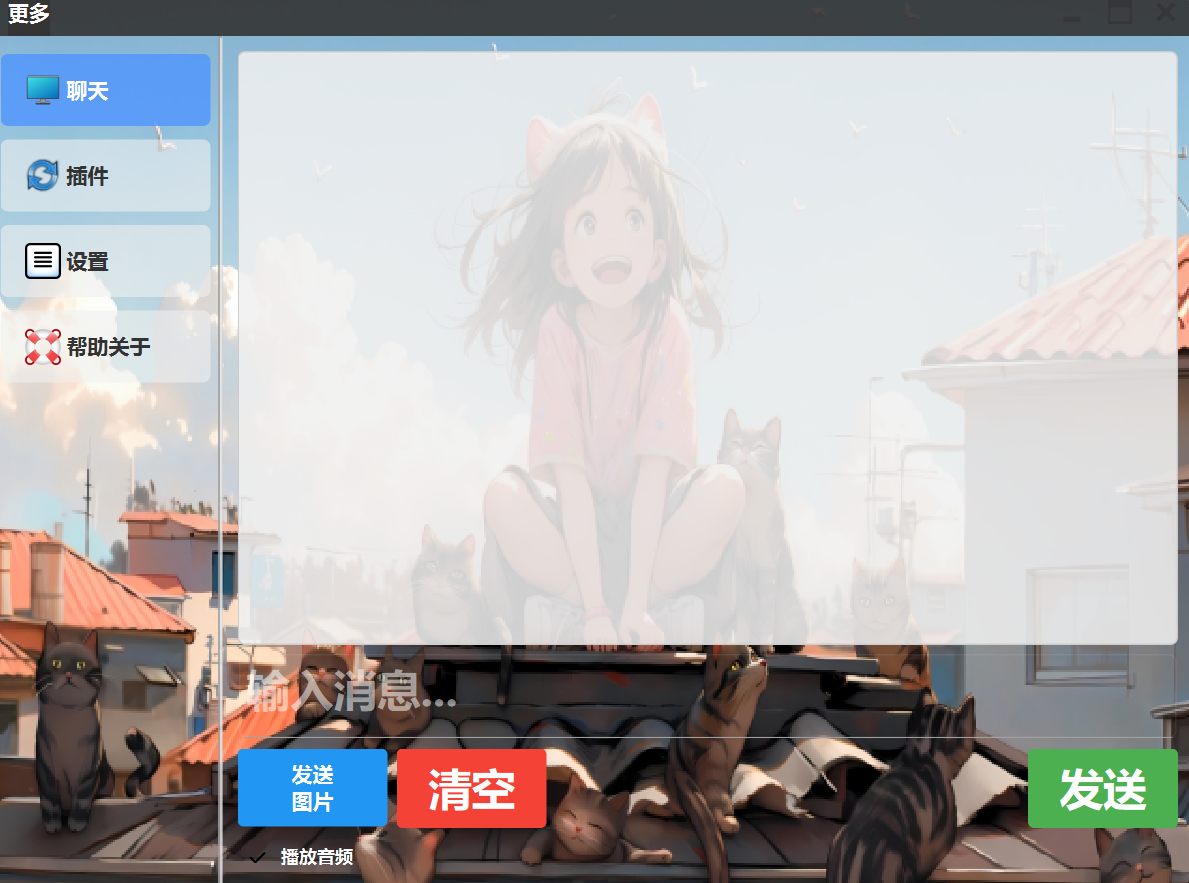The height and width of the screenshot is (883, 1189).
Task: Maximize the application window
Action: [x=1120, y=14]
